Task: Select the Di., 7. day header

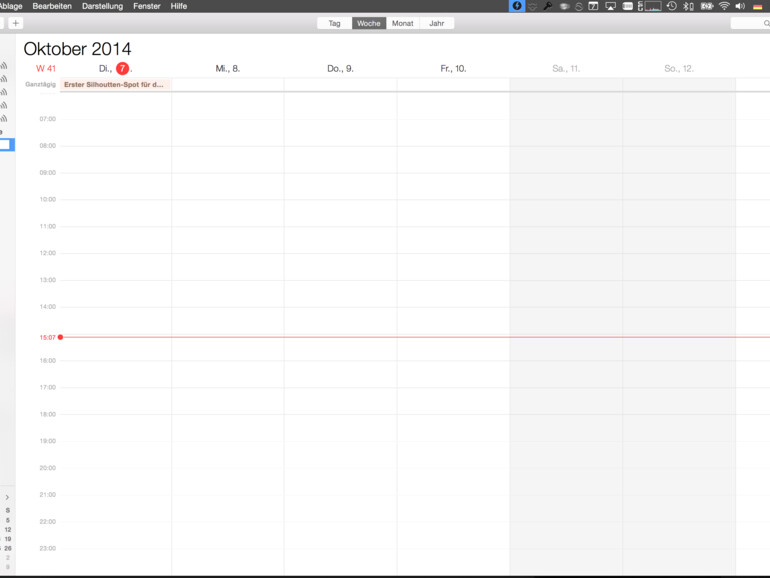Action: [115, 68]
